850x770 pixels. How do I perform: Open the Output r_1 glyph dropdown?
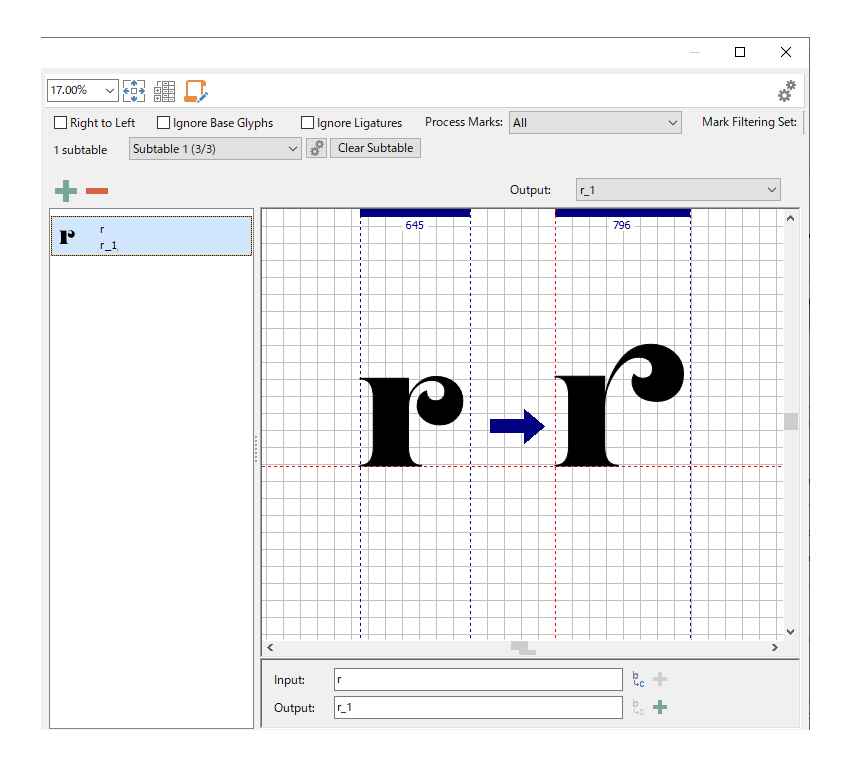[x=678, y=190]
